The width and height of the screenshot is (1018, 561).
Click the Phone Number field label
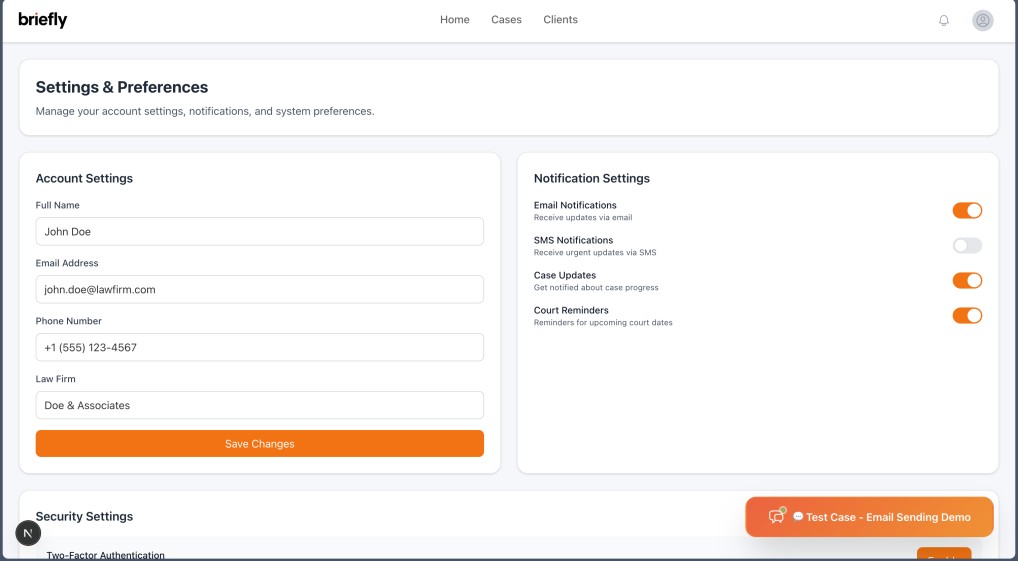[69, 321]
